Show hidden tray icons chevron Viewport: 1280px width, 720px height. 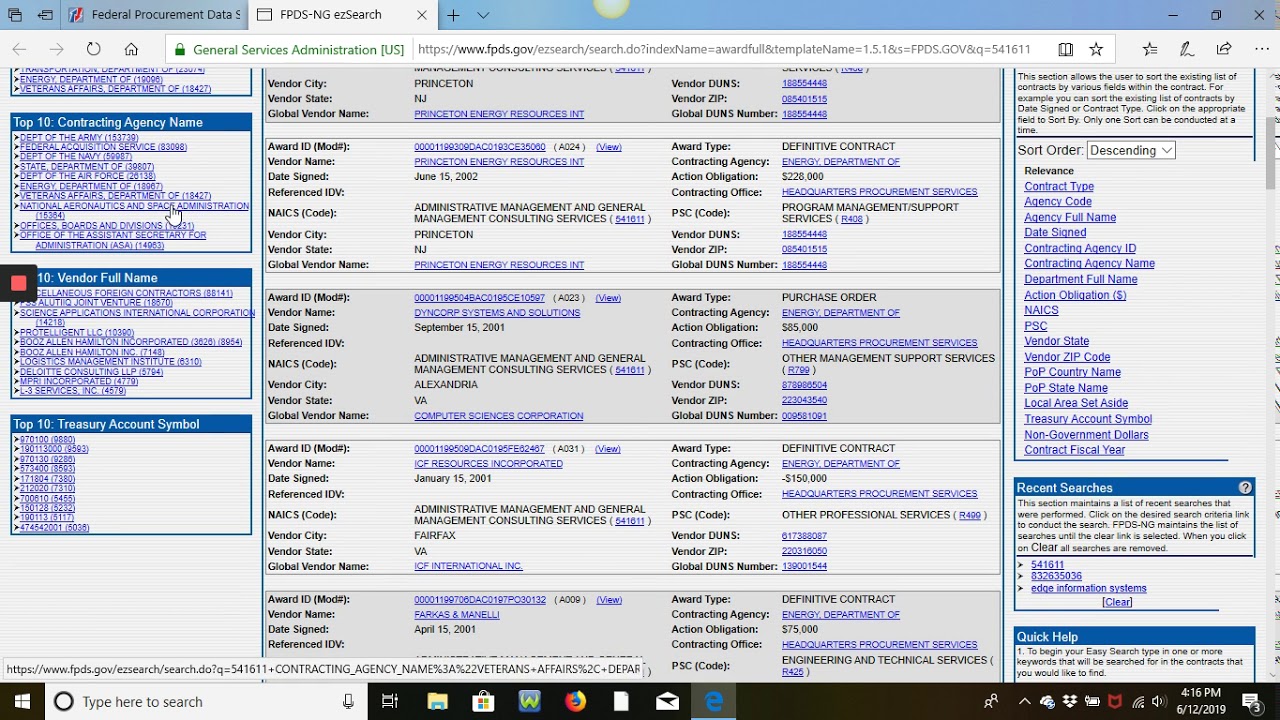click(1025, 702)
